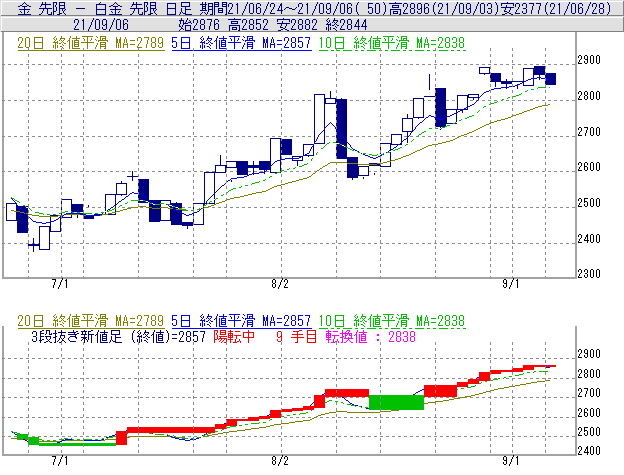Click the 8/2 date label under upper chart

(x=280, y=284)
